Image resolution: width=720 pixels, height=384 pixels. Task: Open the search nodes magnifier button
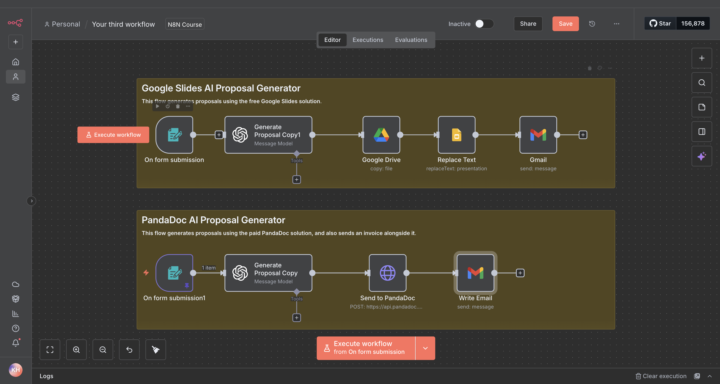[x=702, y=83]
